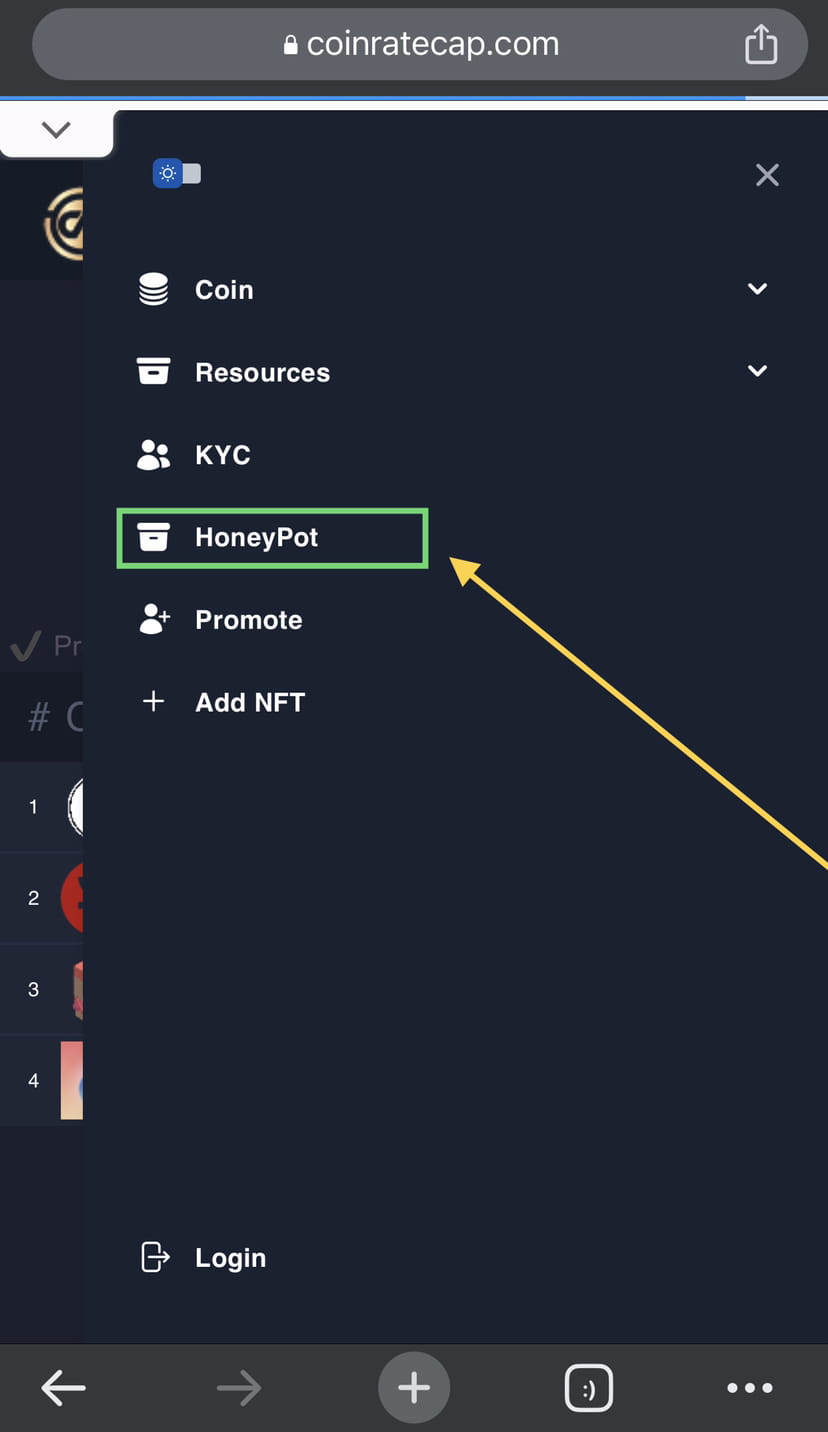The width and height of the screenshot is (828, 1432).
Task: Click the HoneyPot pot icon
Action: pyautogui.click(x=155, y=537)
